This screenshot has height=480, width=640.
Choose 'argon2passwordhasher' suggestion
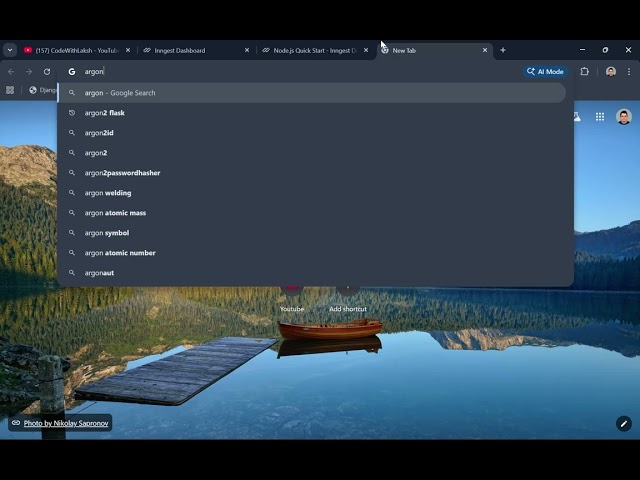pyautogui.click(x=312, y=173)
